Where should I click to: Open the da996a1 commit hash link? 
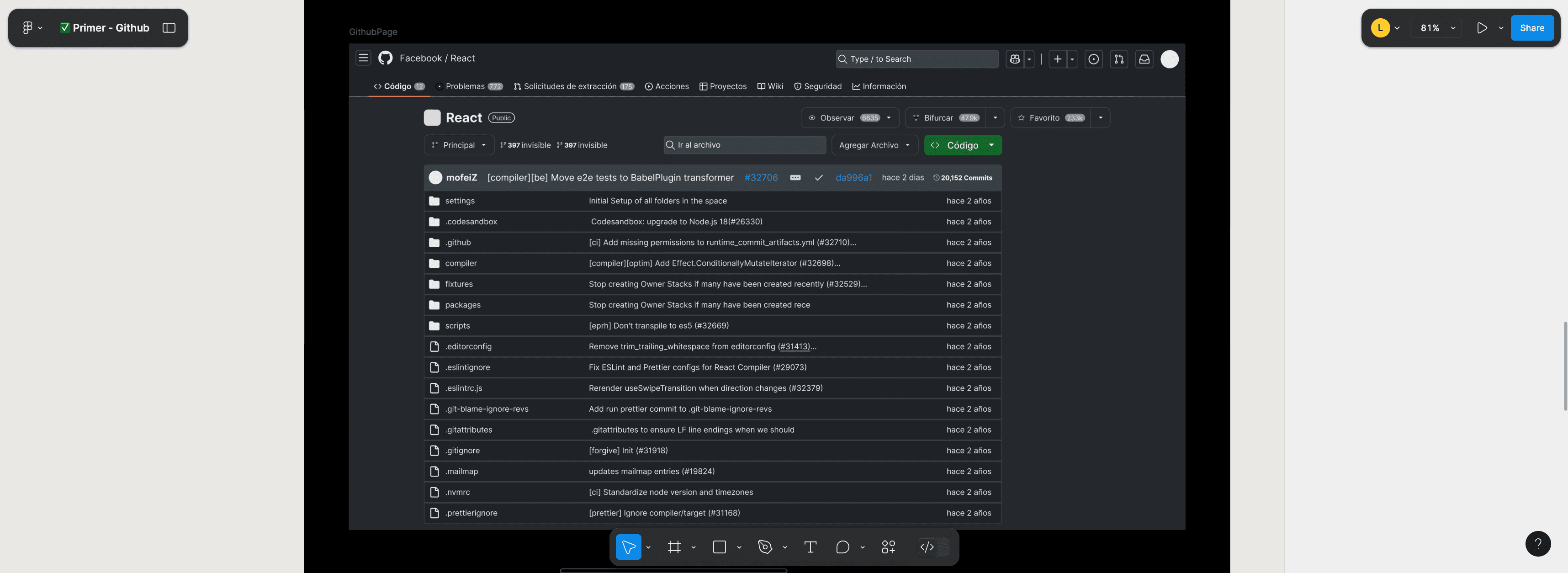pyautogui.click(x=853, y=178)
